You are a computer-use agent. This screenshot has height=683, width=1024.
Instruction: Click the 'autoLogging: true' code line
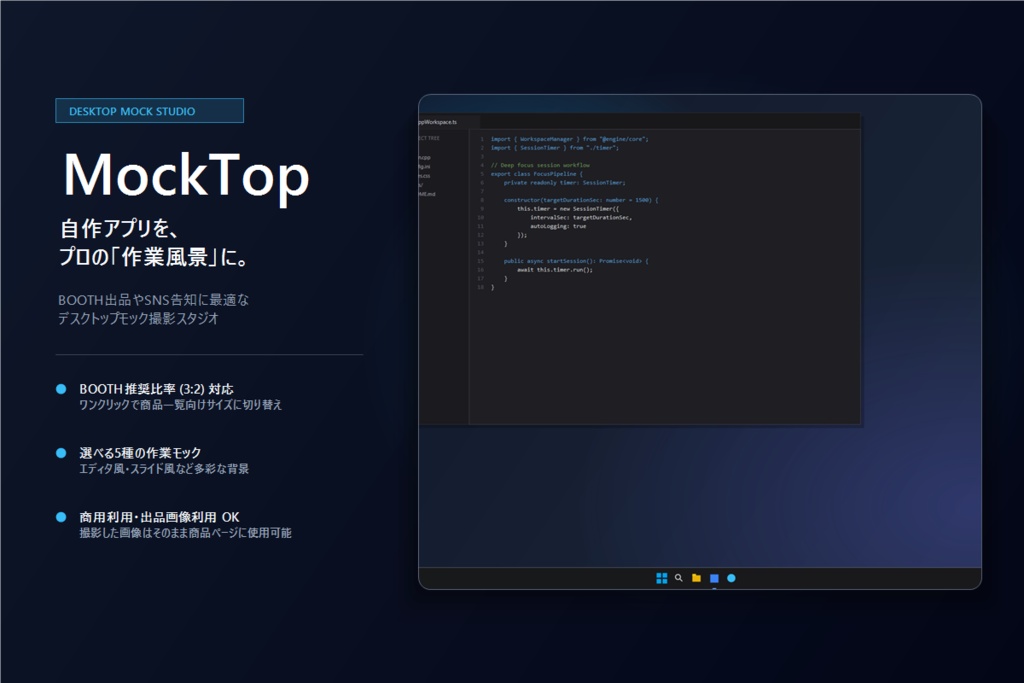pyautogui.click(x=558, y=226)
